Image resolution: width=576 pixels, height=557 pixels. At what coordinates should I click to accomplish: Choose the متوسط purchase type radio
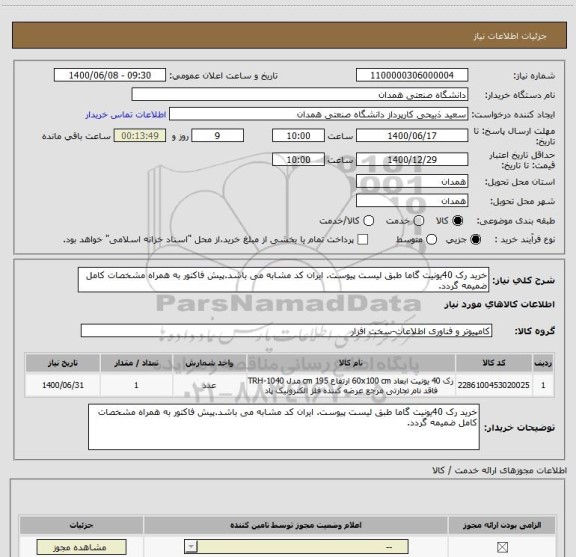coord(431,240)
